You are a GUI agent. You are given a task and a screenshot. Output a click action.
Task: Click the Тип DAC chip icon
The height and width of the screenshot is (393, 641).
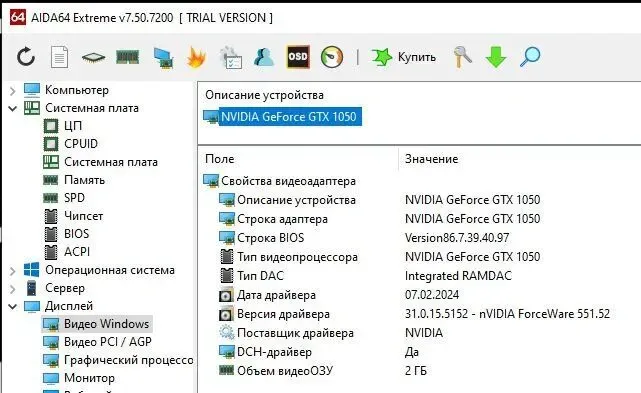point(226,276)
